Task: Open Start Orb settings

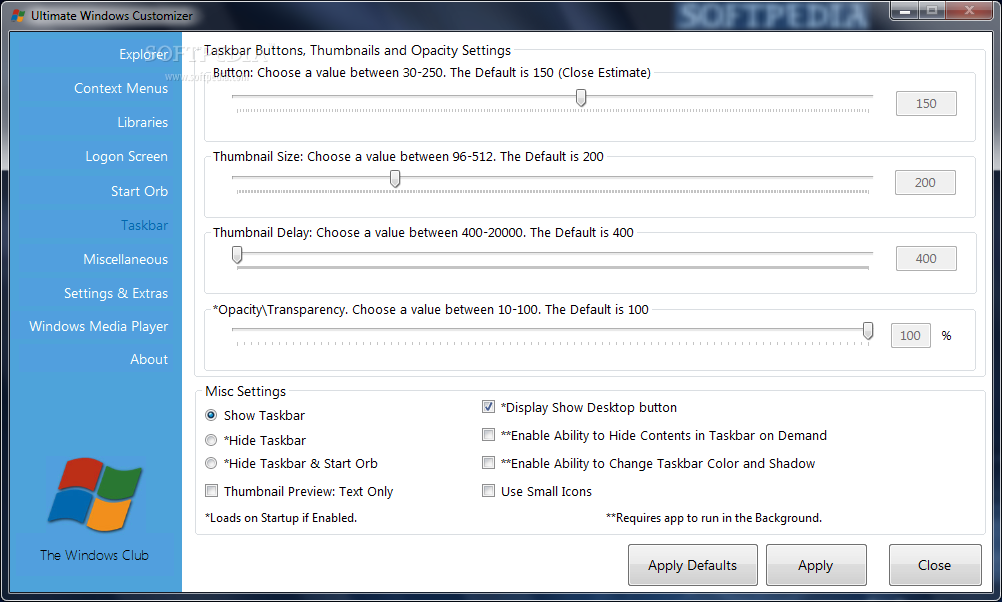Action: click(139, 191)
